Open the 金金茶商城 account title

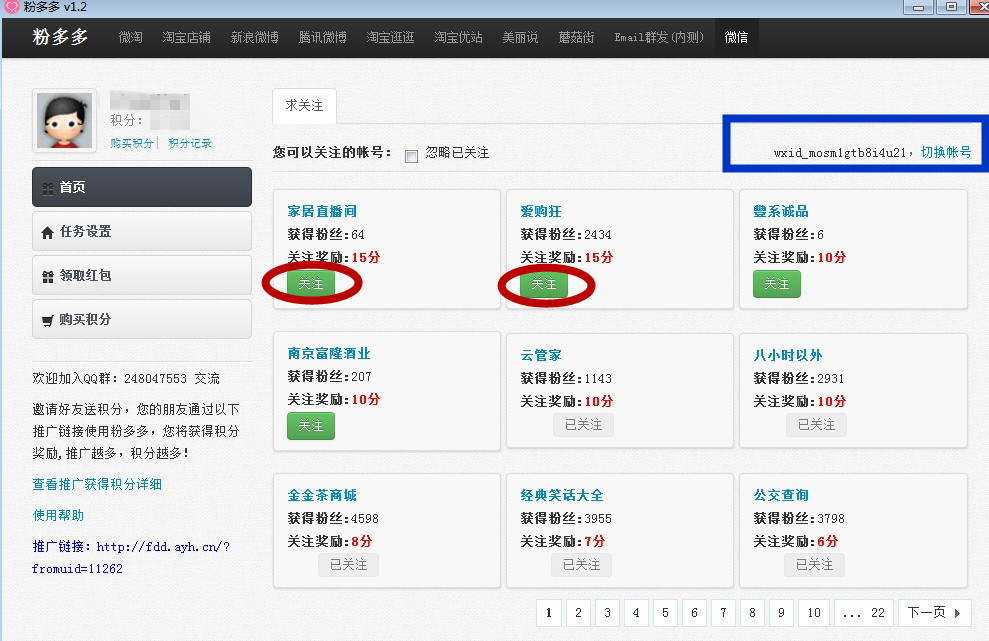click(322, 495)
